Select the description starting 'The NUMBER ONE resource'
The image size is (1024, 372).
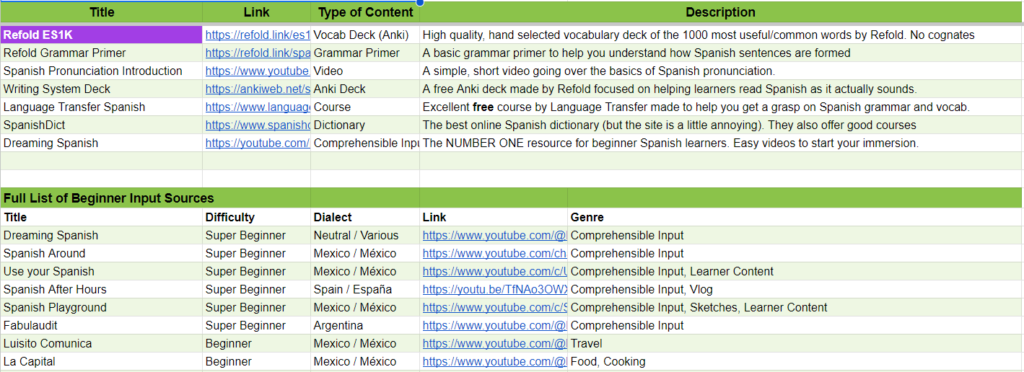pyautogui.click(x=721, y=143)
